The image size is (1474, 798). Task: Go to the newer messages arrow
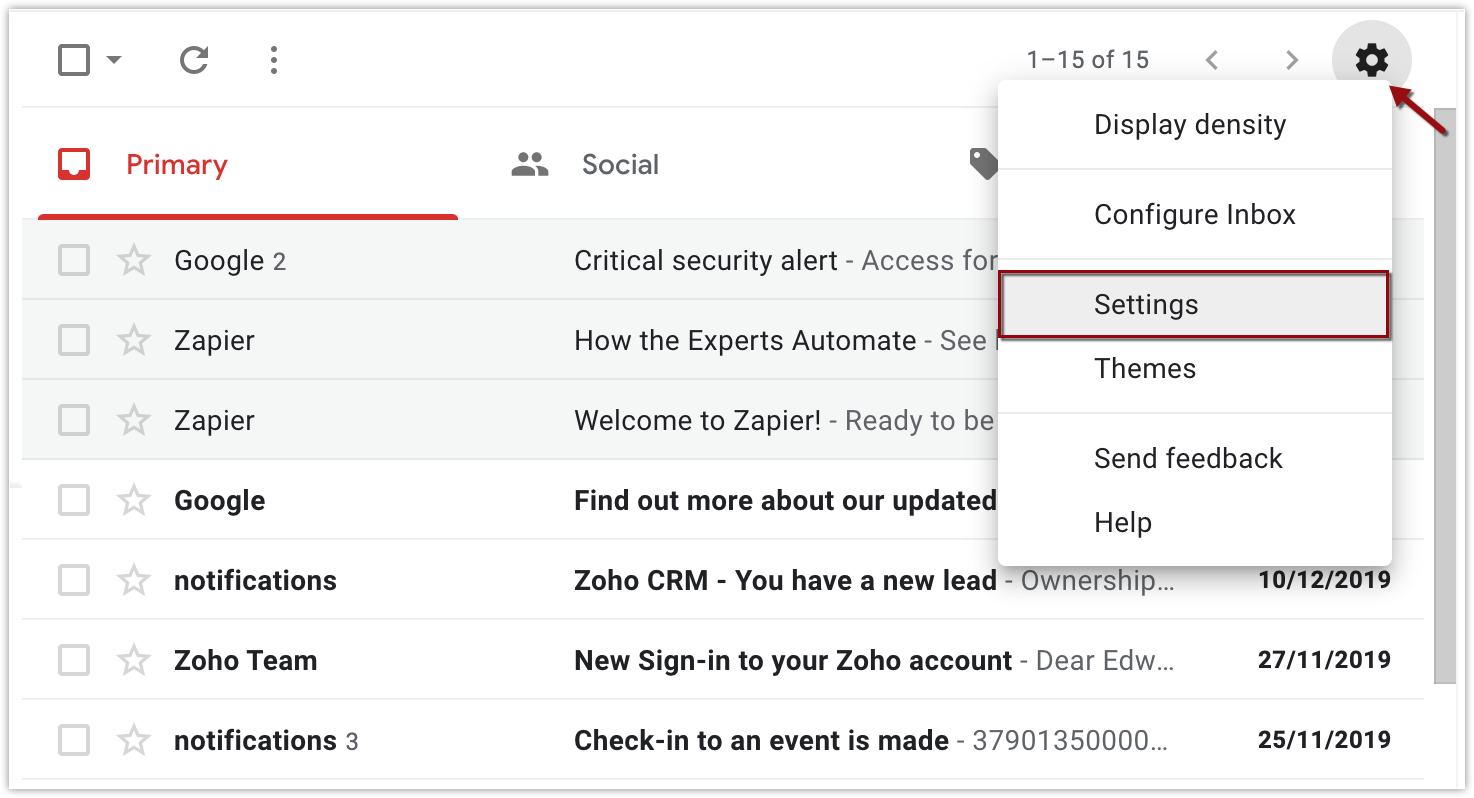tap(1212, 61)
